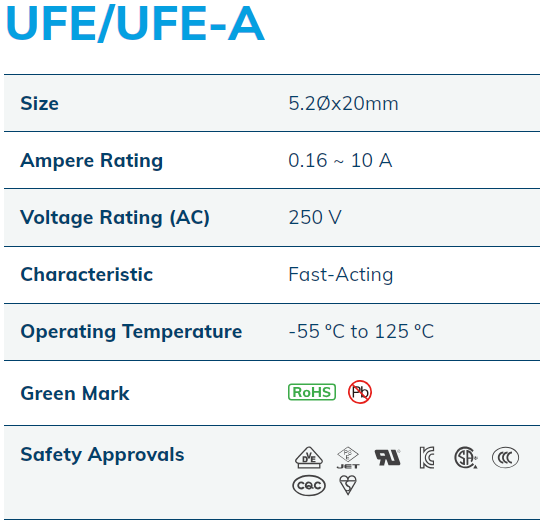Select the CQC oval logo
Viewport: 544px width, 526px height.
(309, 485)
